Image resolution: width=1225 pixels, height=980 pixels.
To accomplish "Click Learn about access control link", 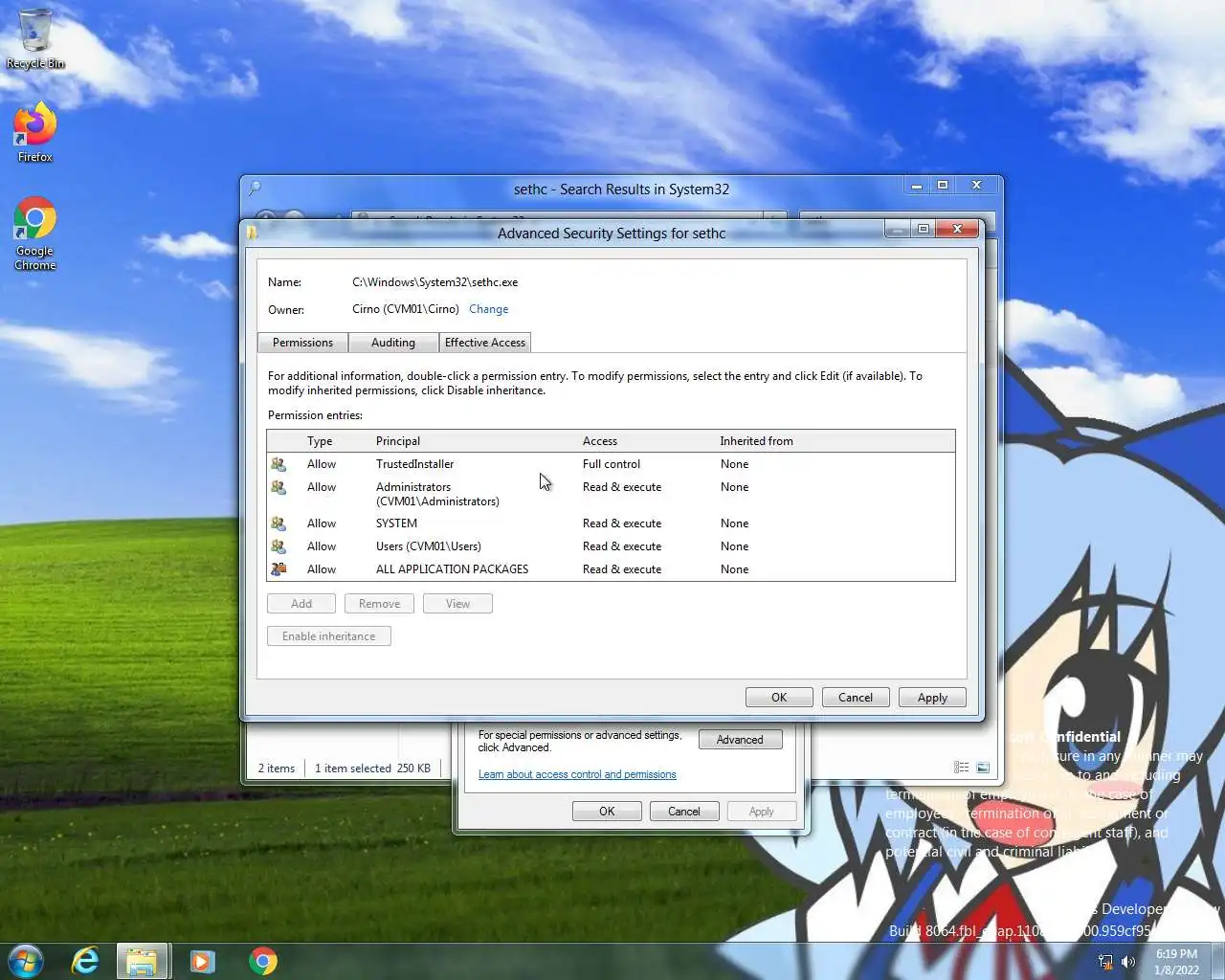I will pos(577,774).
